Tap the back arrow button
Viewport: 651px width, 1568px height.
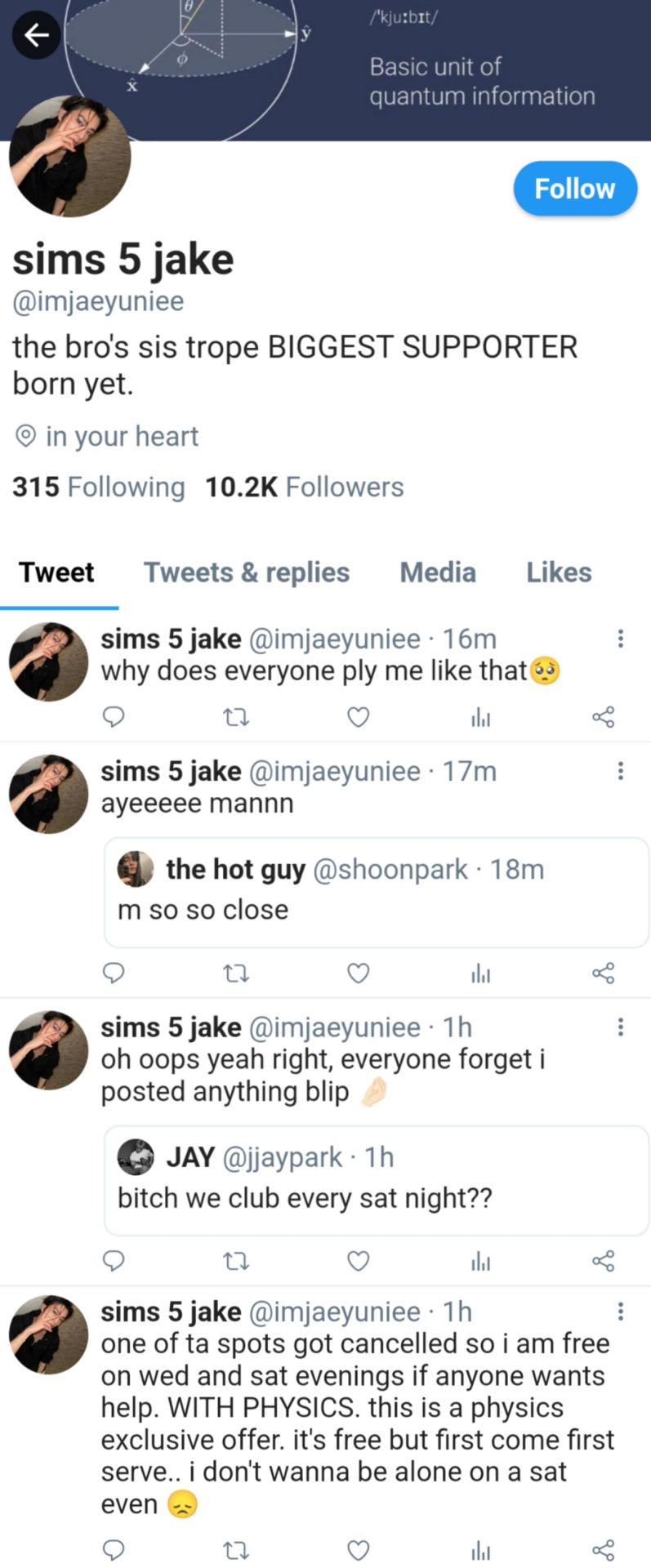click(36, 35)
